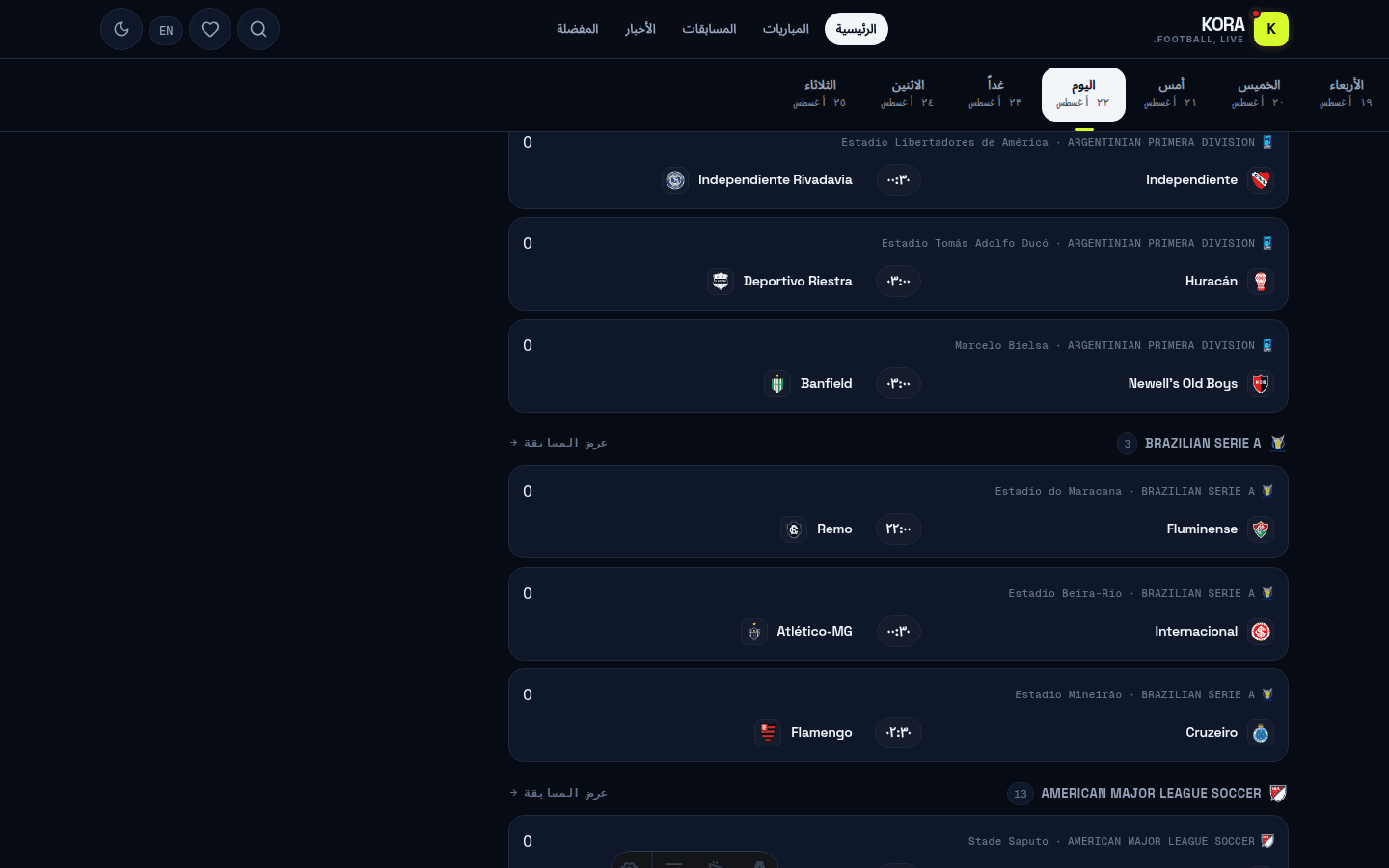Click the match count badge 3 for Brazilian Serie A
The width and height of the screenshot is (1389, 868).
pyautogui.click(x=1127, y=444)
